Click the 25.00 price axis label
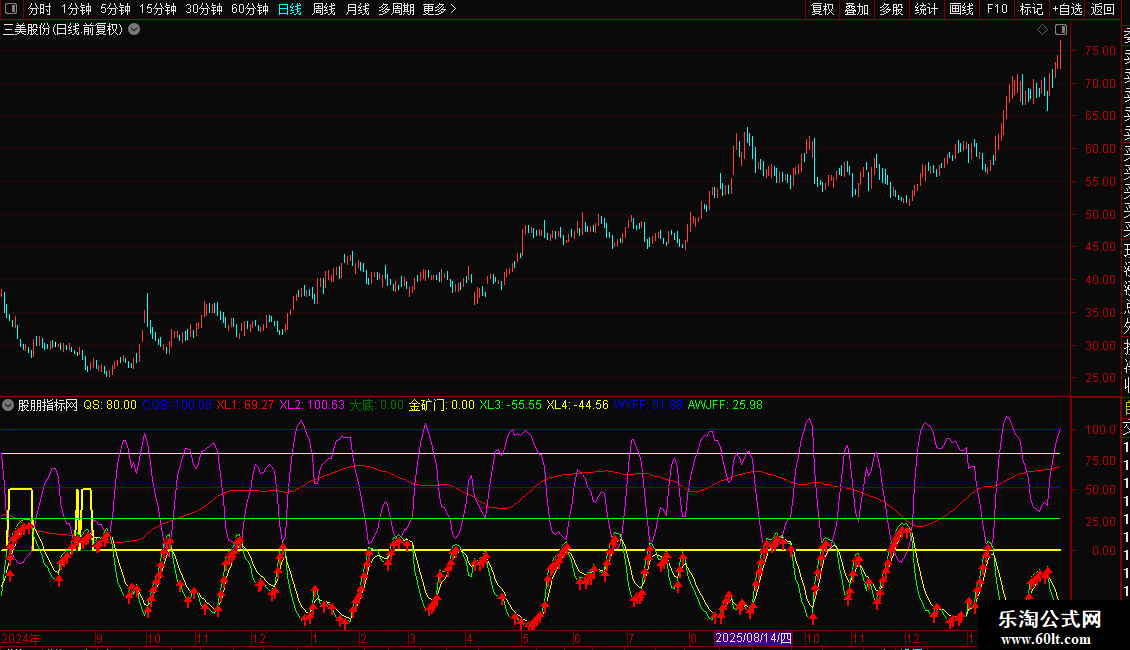Image resolution: width=1130 pixels, height=650 pixels. pos(1100,378)
